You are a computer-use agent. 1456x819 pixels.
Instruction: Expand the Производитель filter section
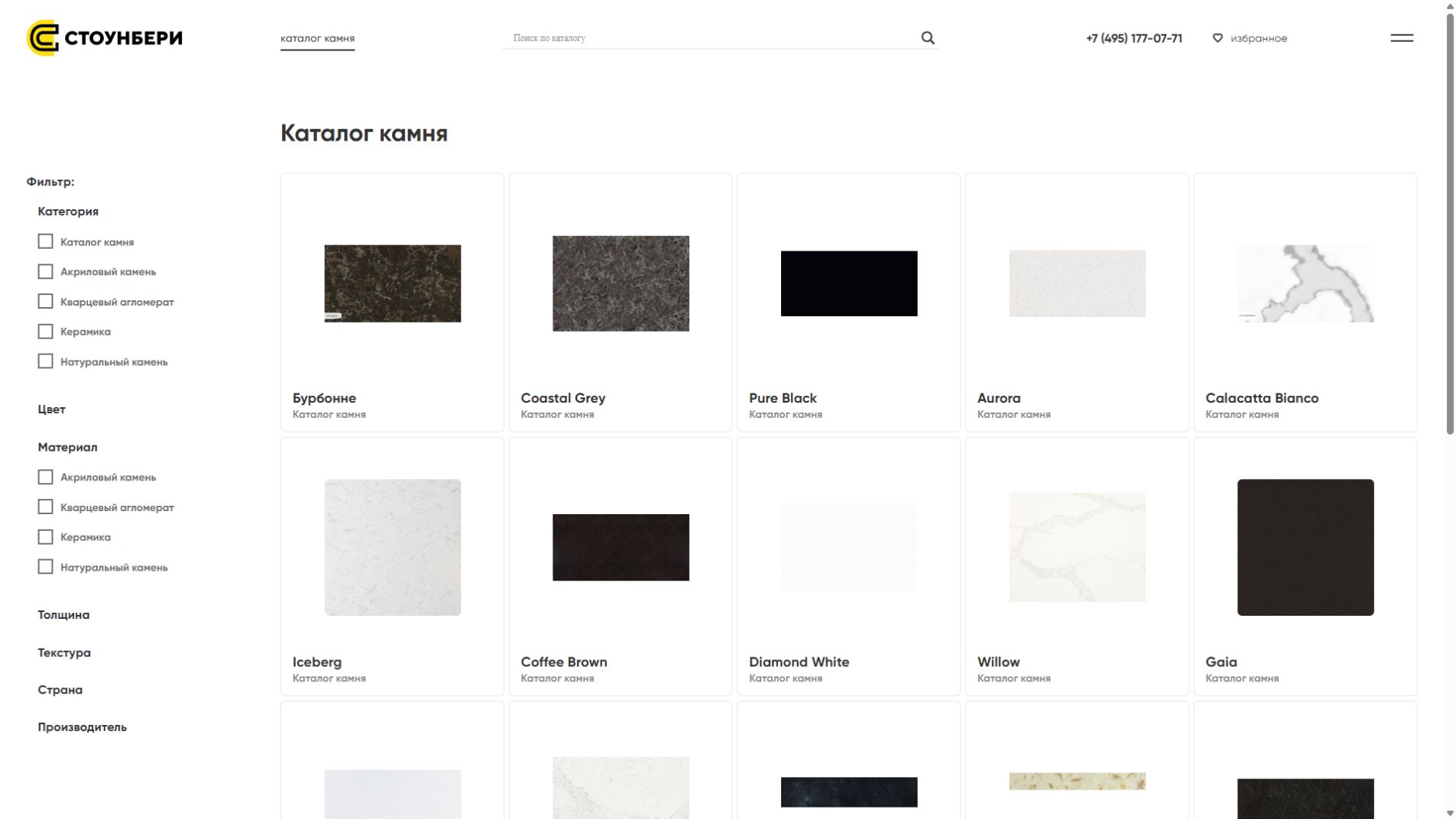coord(82,727)
